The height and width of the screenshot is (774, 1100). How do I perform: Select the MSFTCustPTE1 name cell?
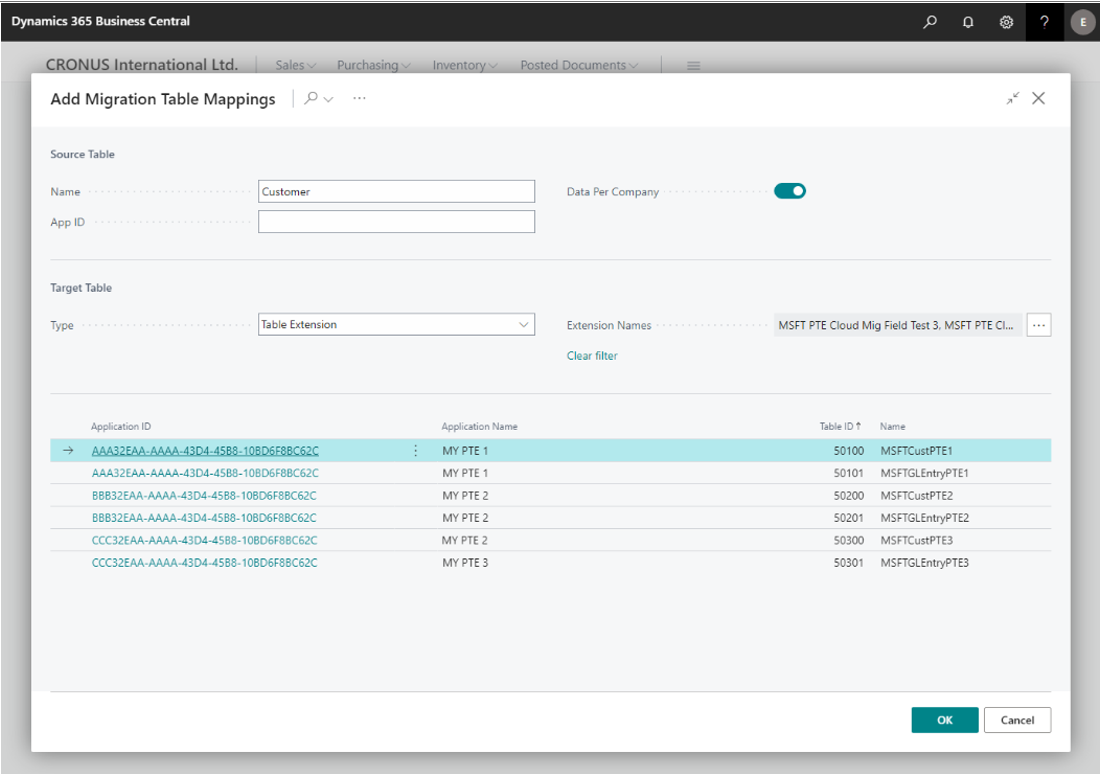916,451
